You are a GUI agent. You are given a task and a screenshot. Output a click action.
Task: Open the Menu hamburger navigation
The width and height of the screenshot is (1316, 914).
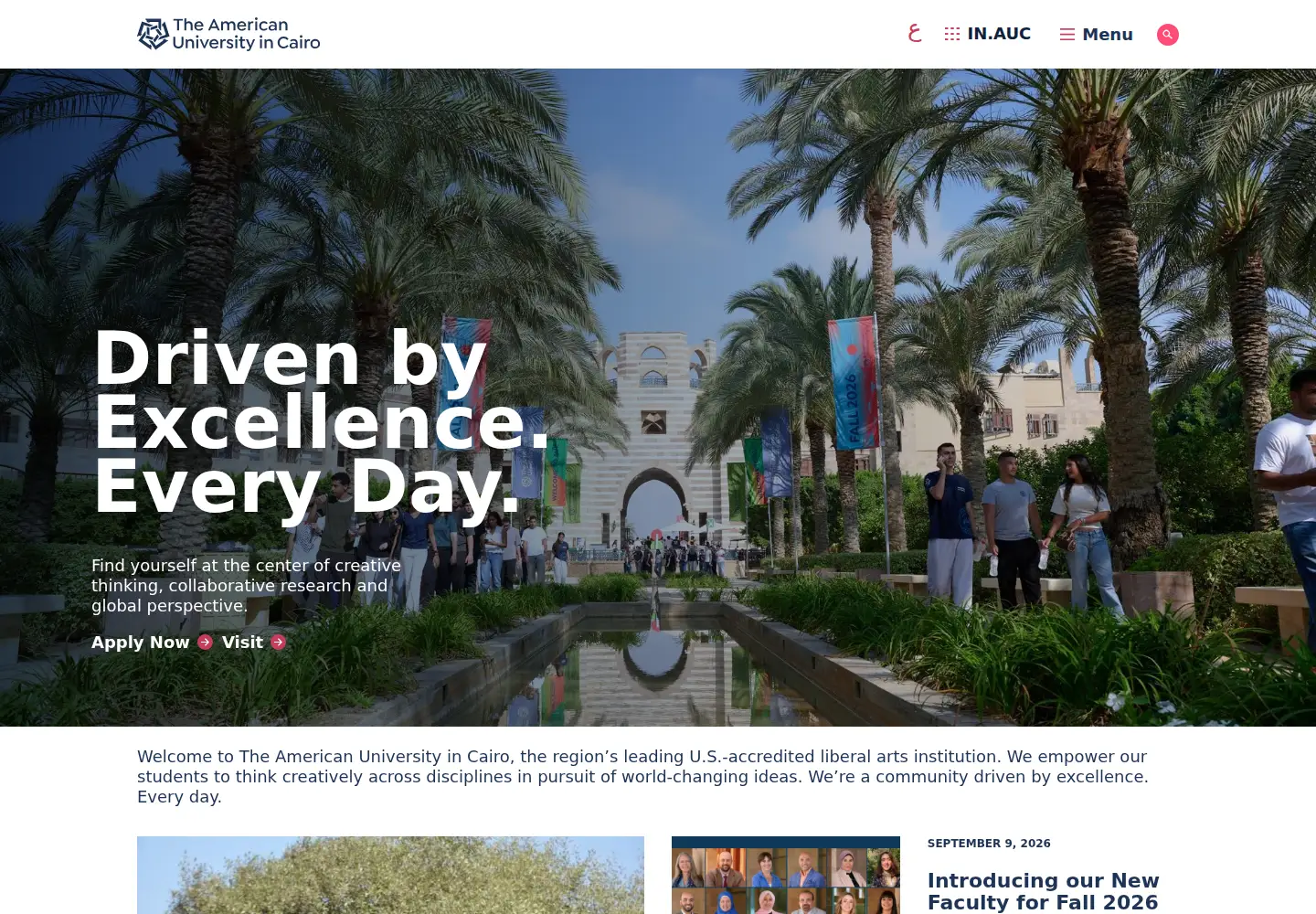pos(1097,35)
